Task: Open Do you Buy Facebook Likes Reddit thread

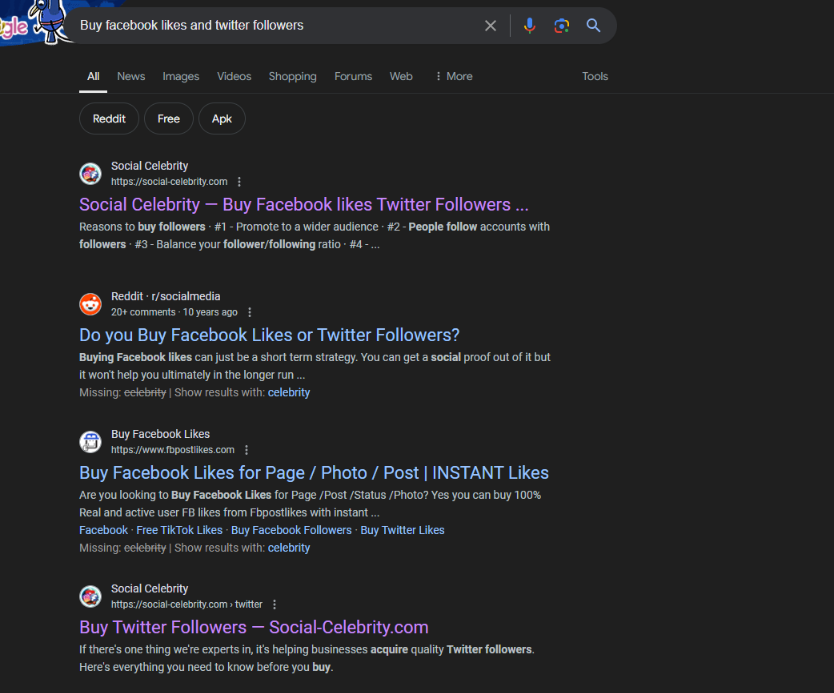Action: tap(269, 335)
